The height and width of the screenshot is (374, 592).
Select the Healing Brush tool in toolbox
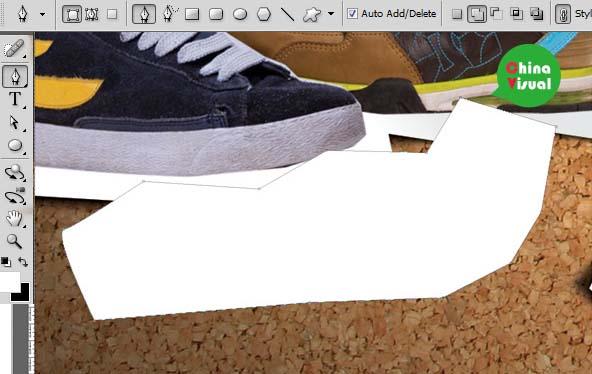coord(14,49)
